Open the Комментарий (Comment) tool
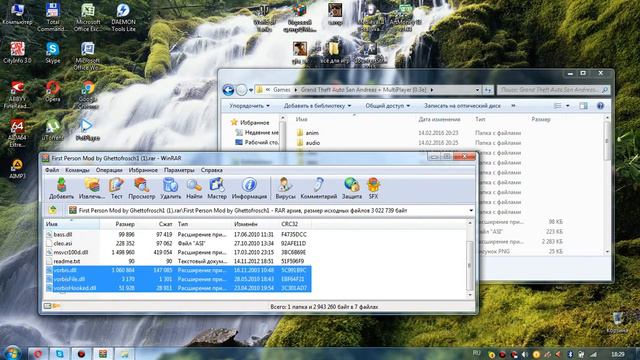Screen dimensions: 640x360 [x=318, y=188]
